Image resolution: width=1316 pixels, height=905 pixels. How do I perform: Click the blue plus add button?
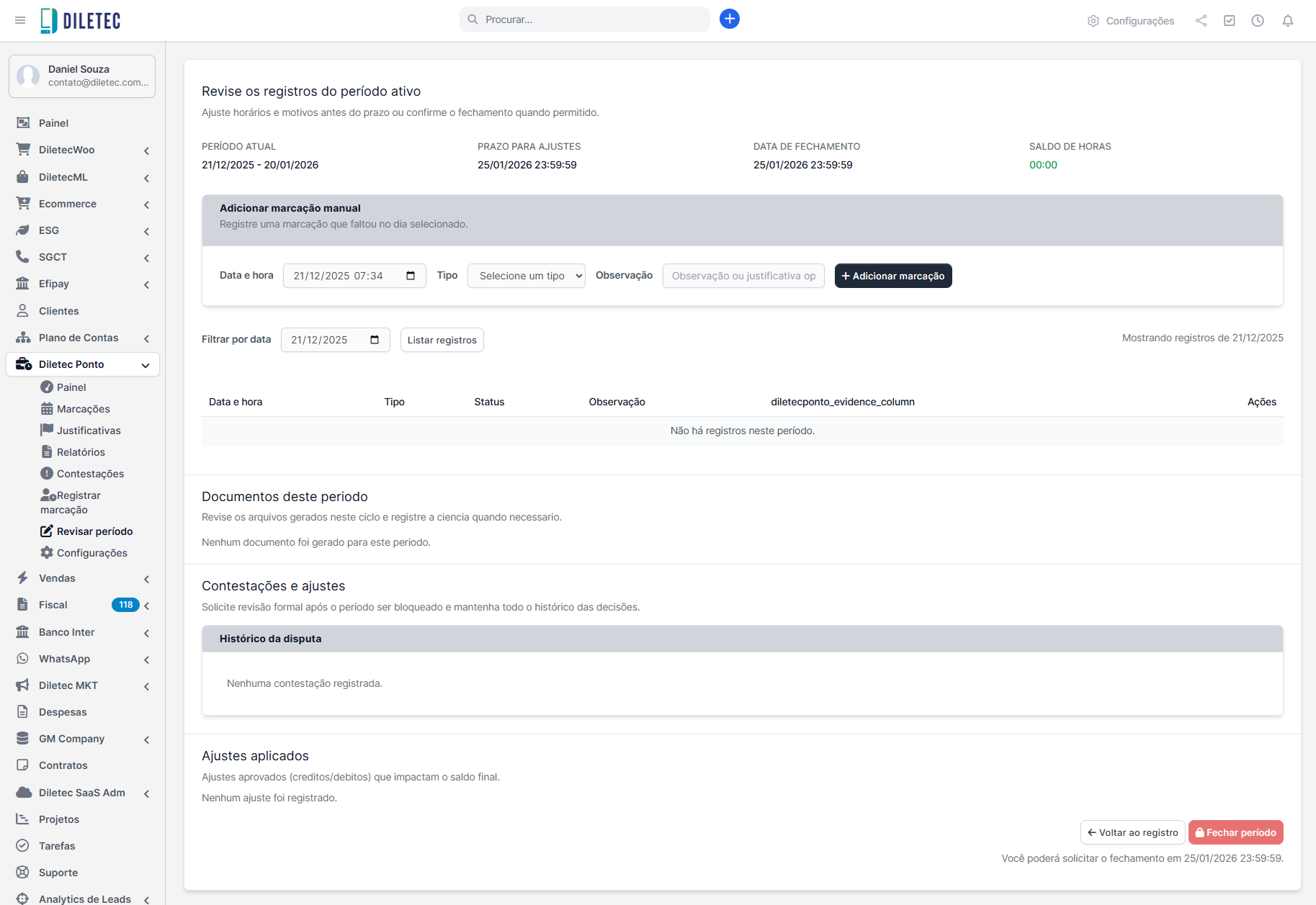click(x=729, y=19)
